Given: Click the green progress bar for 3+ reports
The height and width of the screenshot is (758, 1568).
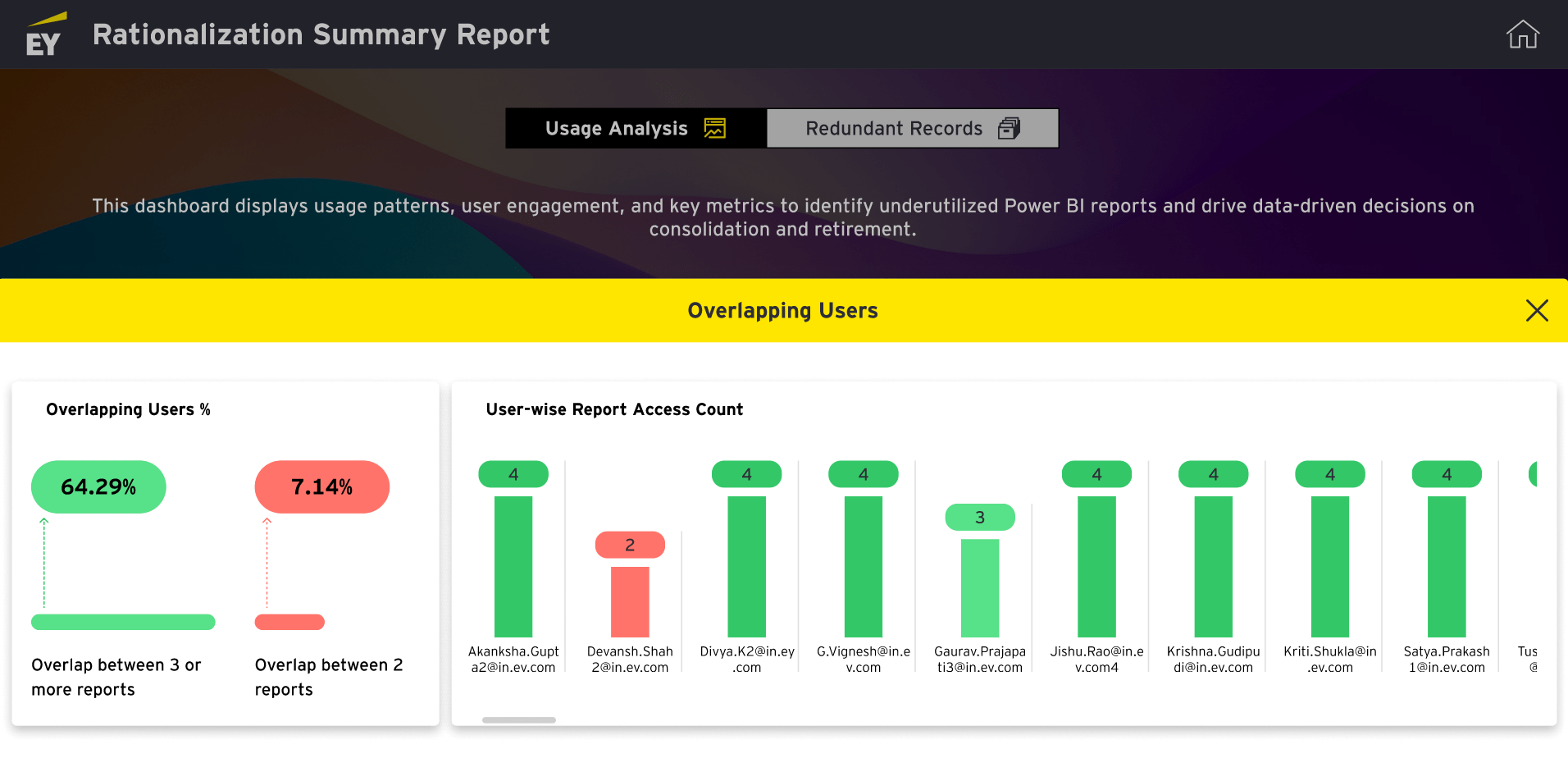Looking at the screenshot, I should 123,622.
